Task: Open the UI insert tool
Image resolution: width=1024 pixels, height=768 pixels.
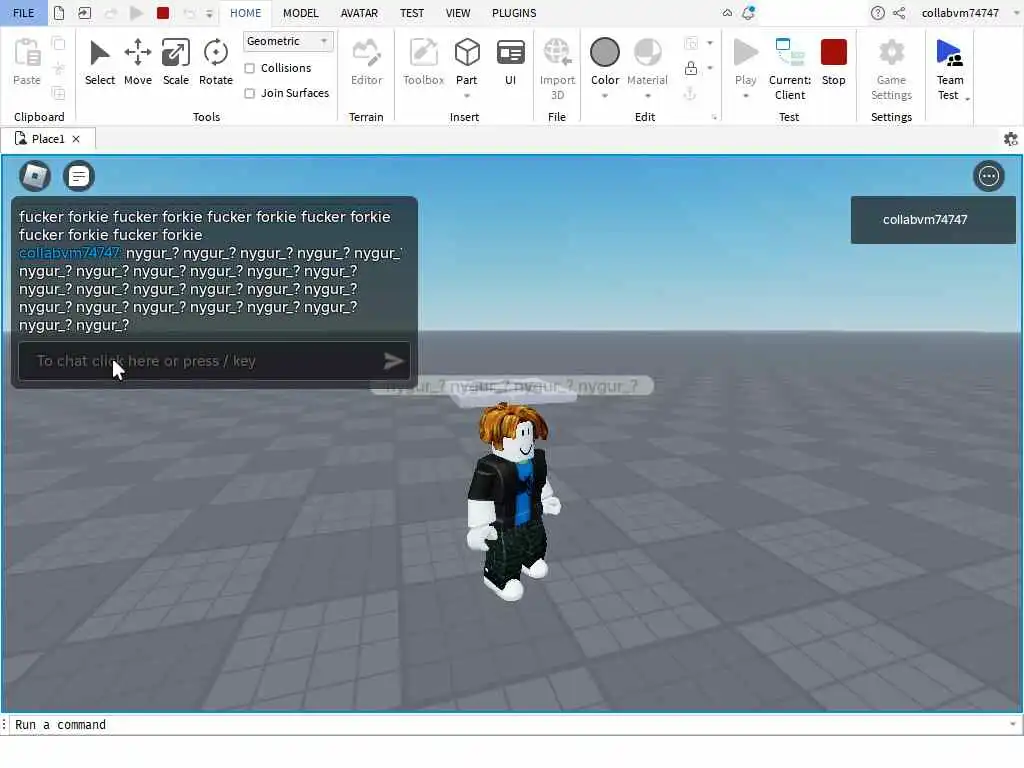Action: click(x=511, y=62)
